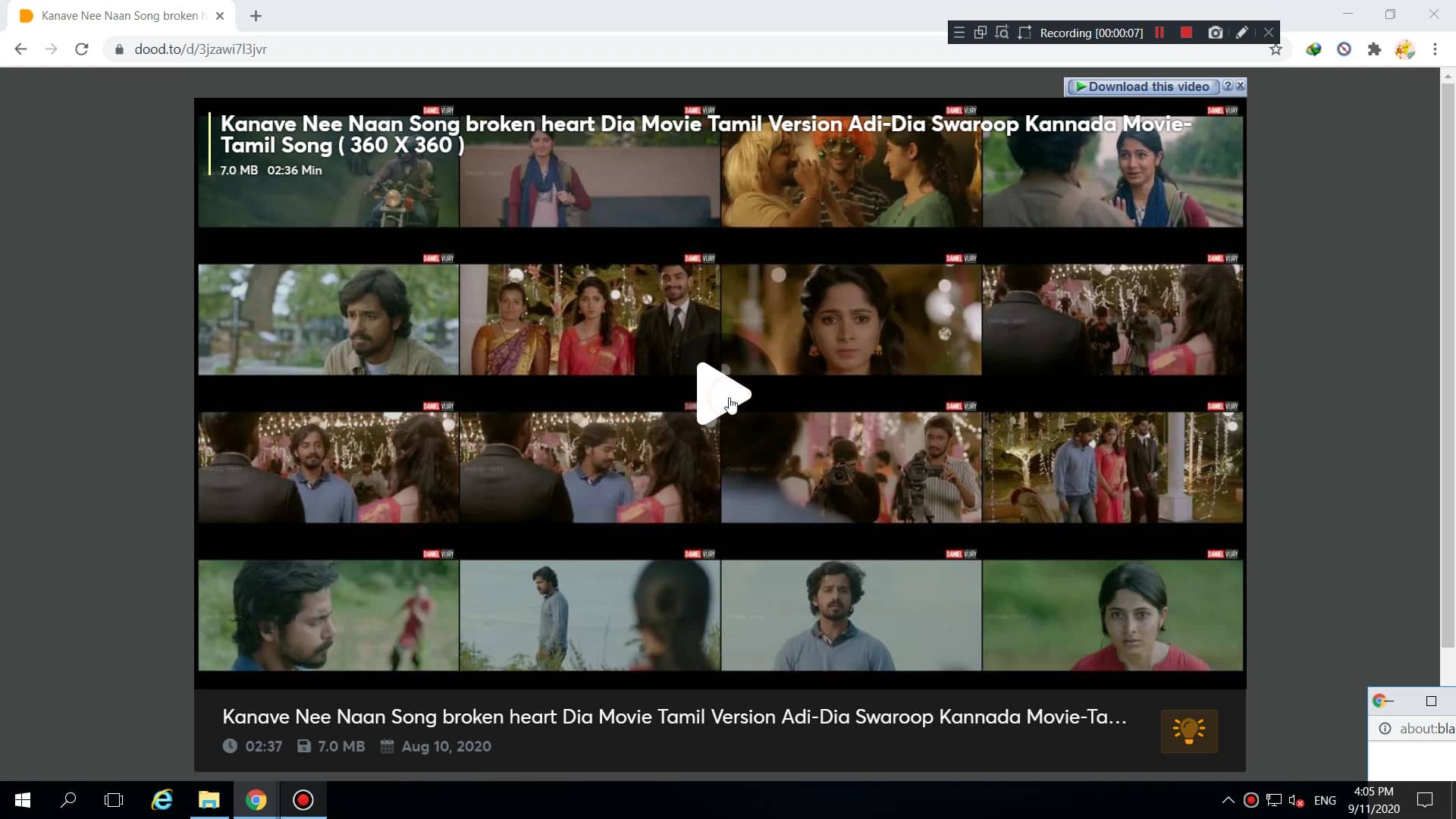This screenshot has width=1456, height=819.
Task: Click the address bar URL
Action: pyautogui.click(x=200, y=49)
